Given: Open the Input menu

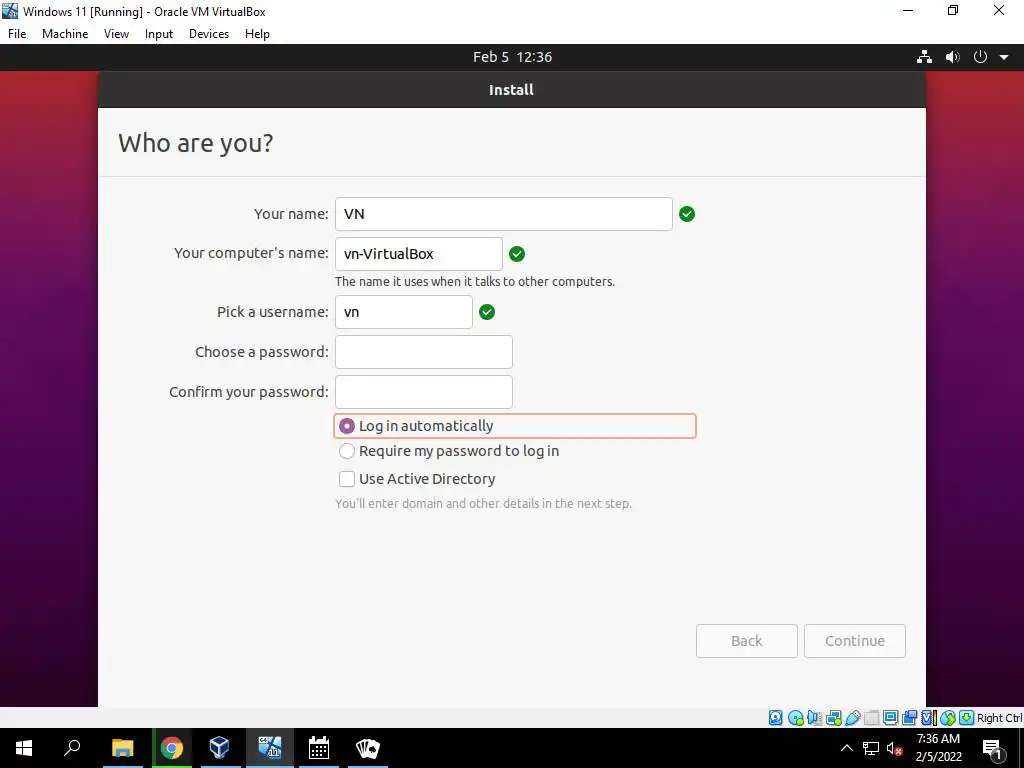Looking at the screenshot, I should click(x=159, y=34).
